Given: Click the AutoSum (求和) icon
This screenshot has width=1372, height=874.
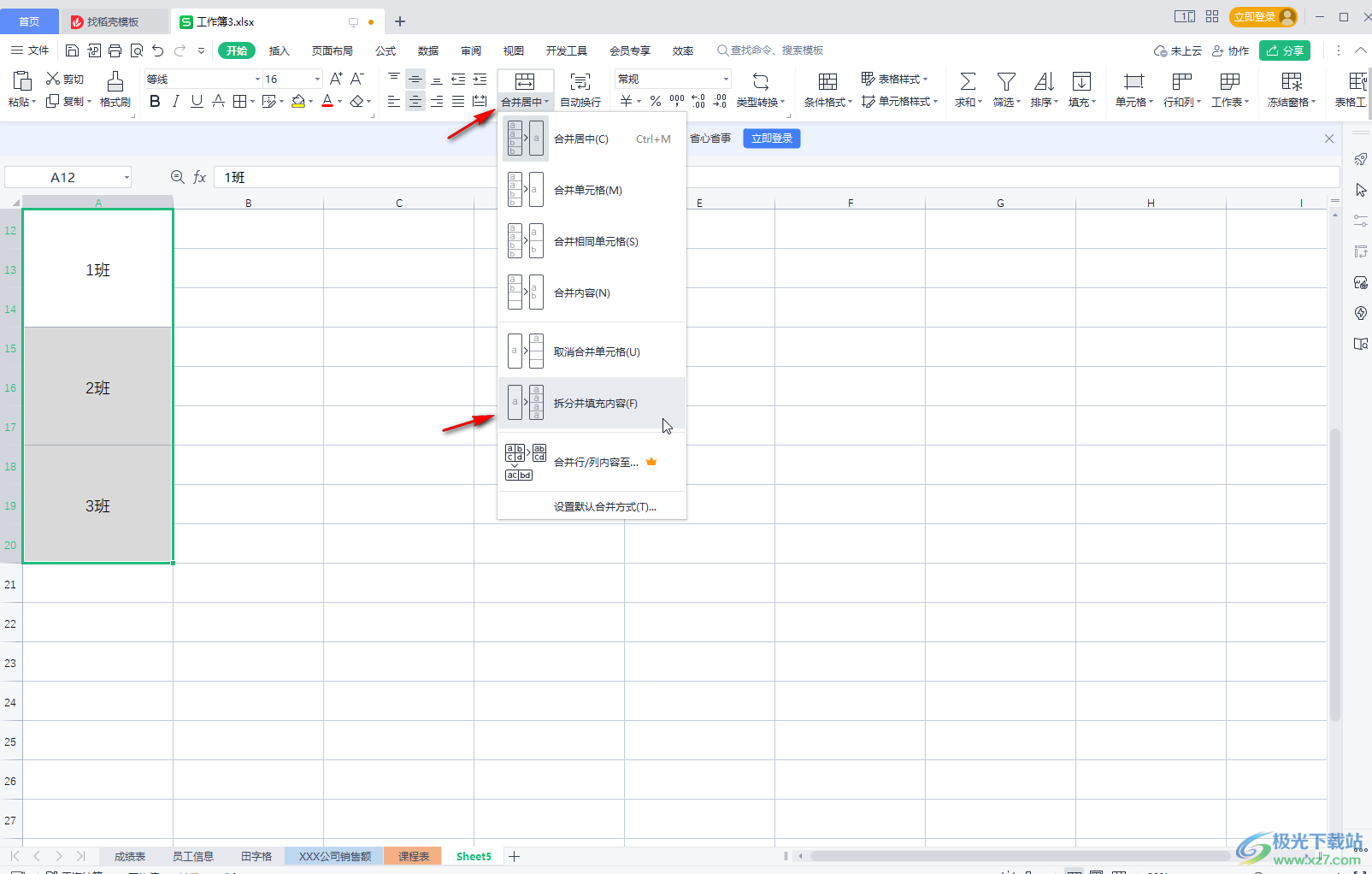Looking at the screenshot, I should pyautogui.click(x=968, y=82).
